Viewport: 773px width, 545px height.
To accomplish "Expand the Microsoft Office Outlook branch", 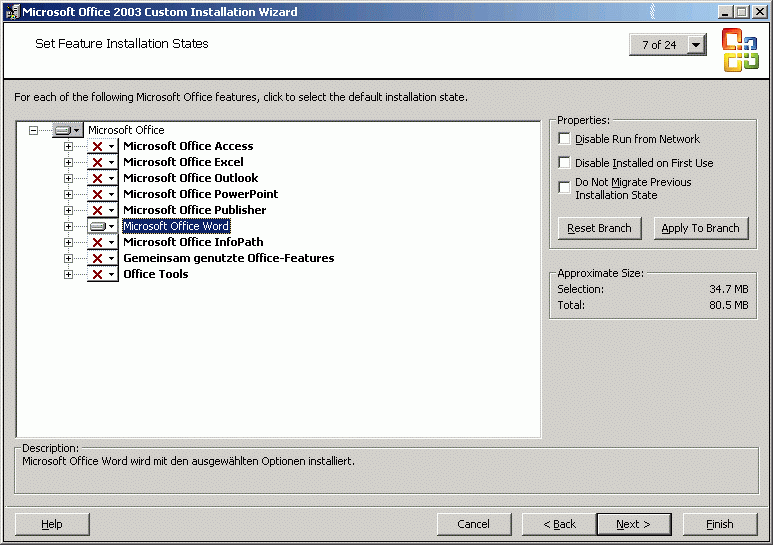I will pyautogui.click(x=69, y=178).
